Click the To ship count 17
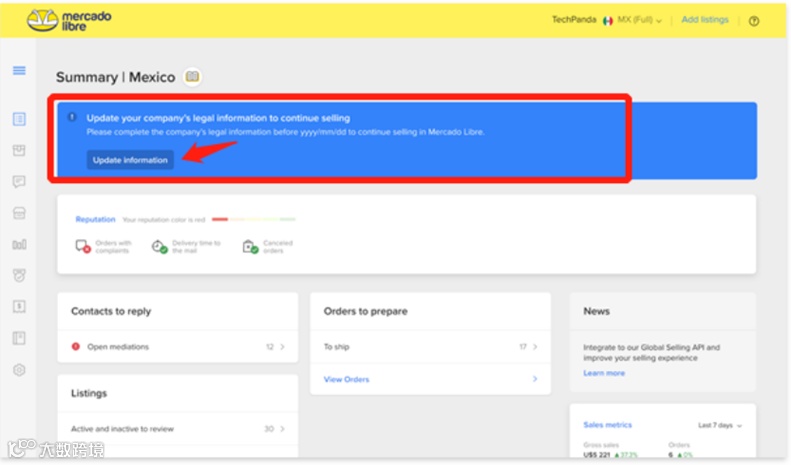791x465 pixels. [x=523, y=346]
